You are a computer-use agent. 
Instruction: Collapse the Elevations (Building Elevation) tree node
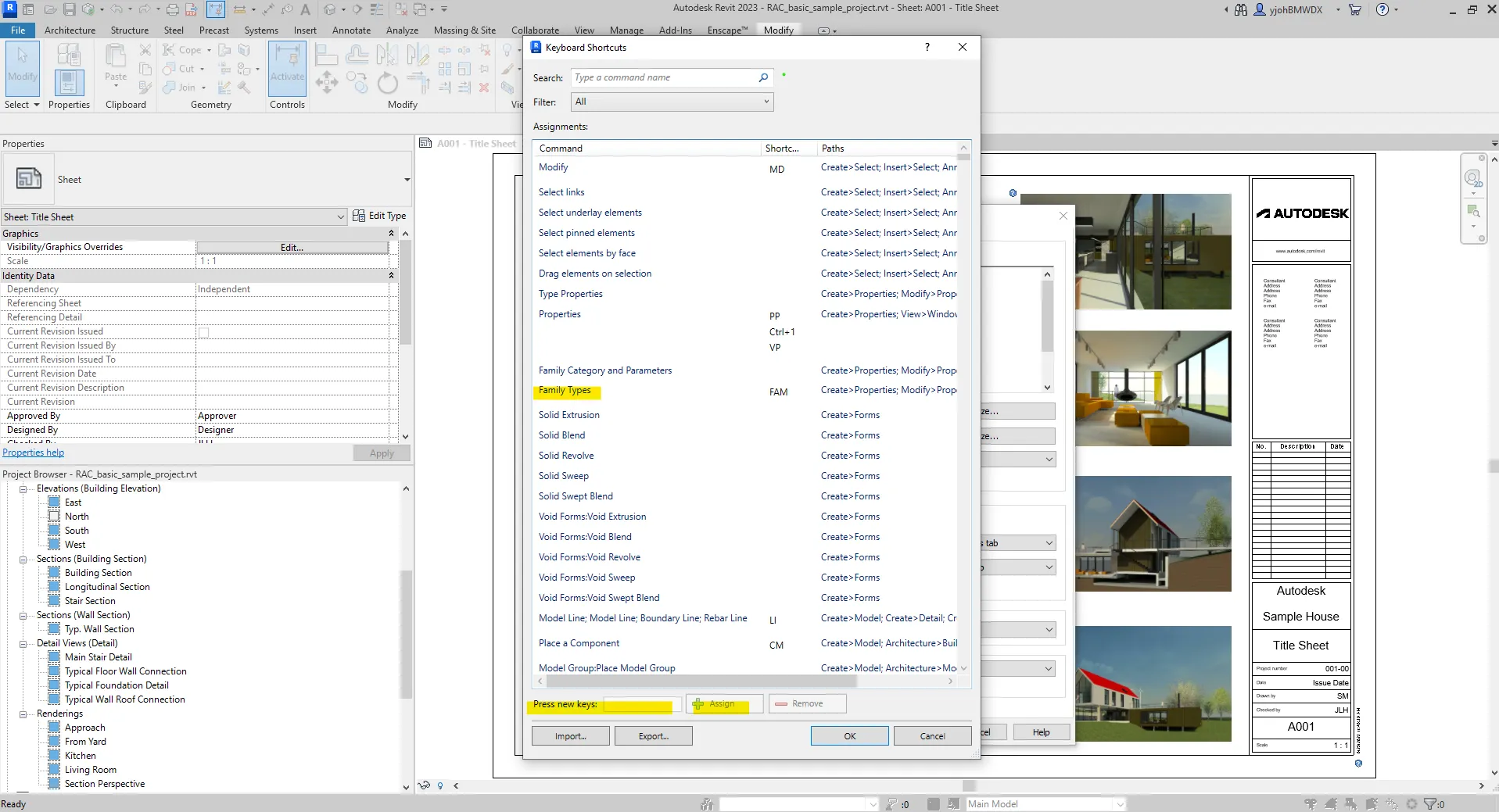pyautogui.click(x=23, y=489)
